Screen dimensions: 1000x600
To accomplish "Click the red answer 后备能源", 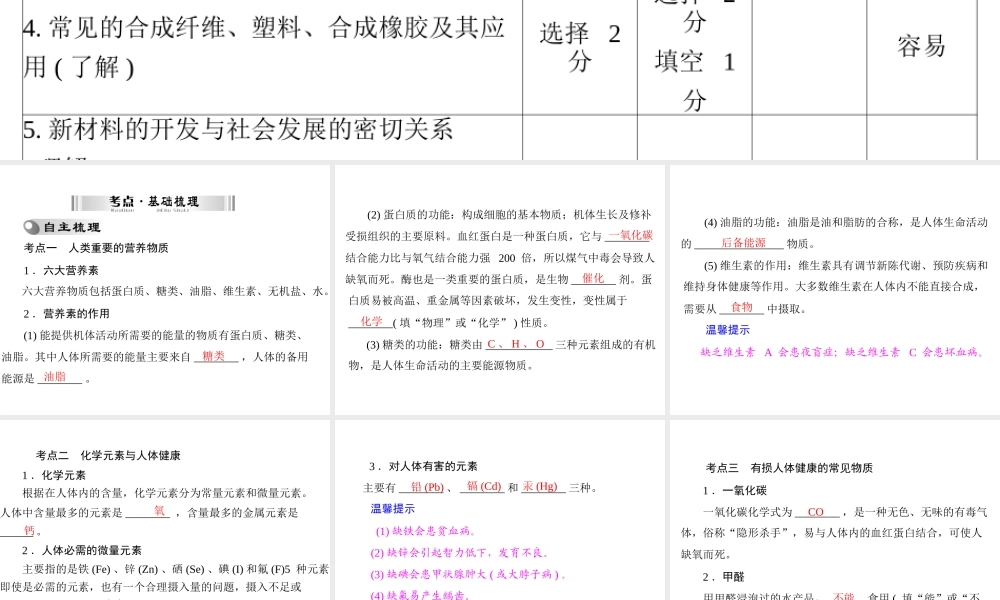I will (x=743, y=243).
